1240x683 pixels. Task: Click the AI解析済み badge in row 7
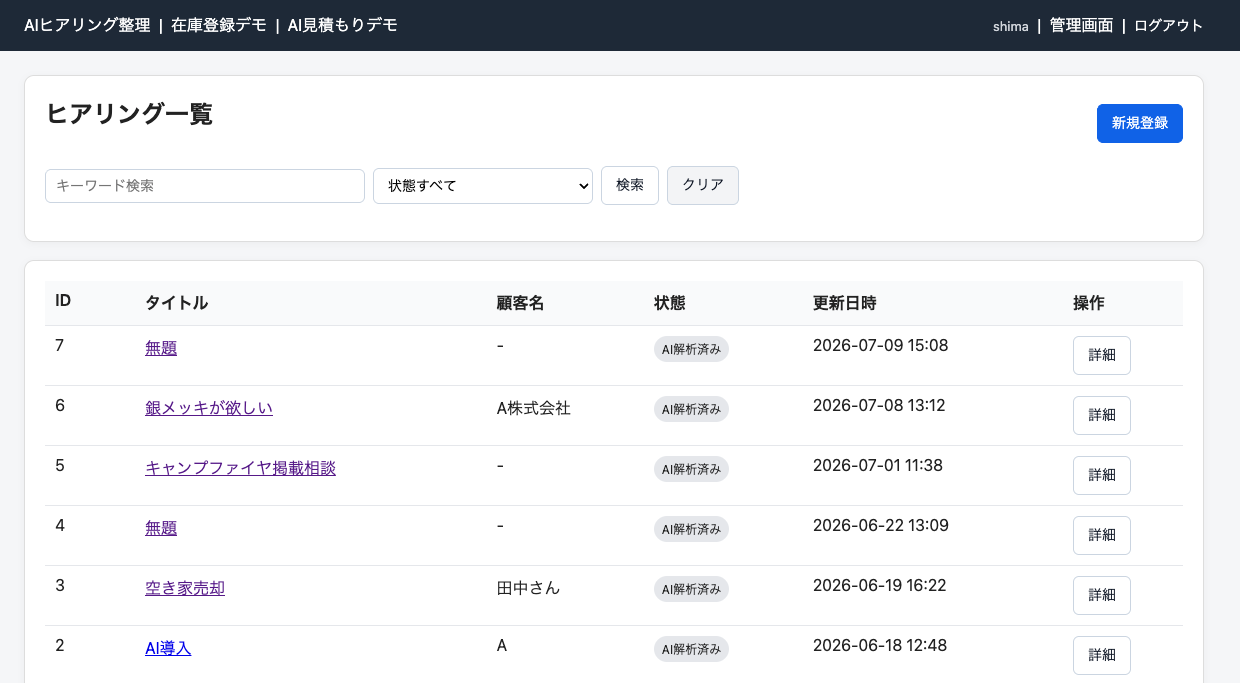pos(691,349)
